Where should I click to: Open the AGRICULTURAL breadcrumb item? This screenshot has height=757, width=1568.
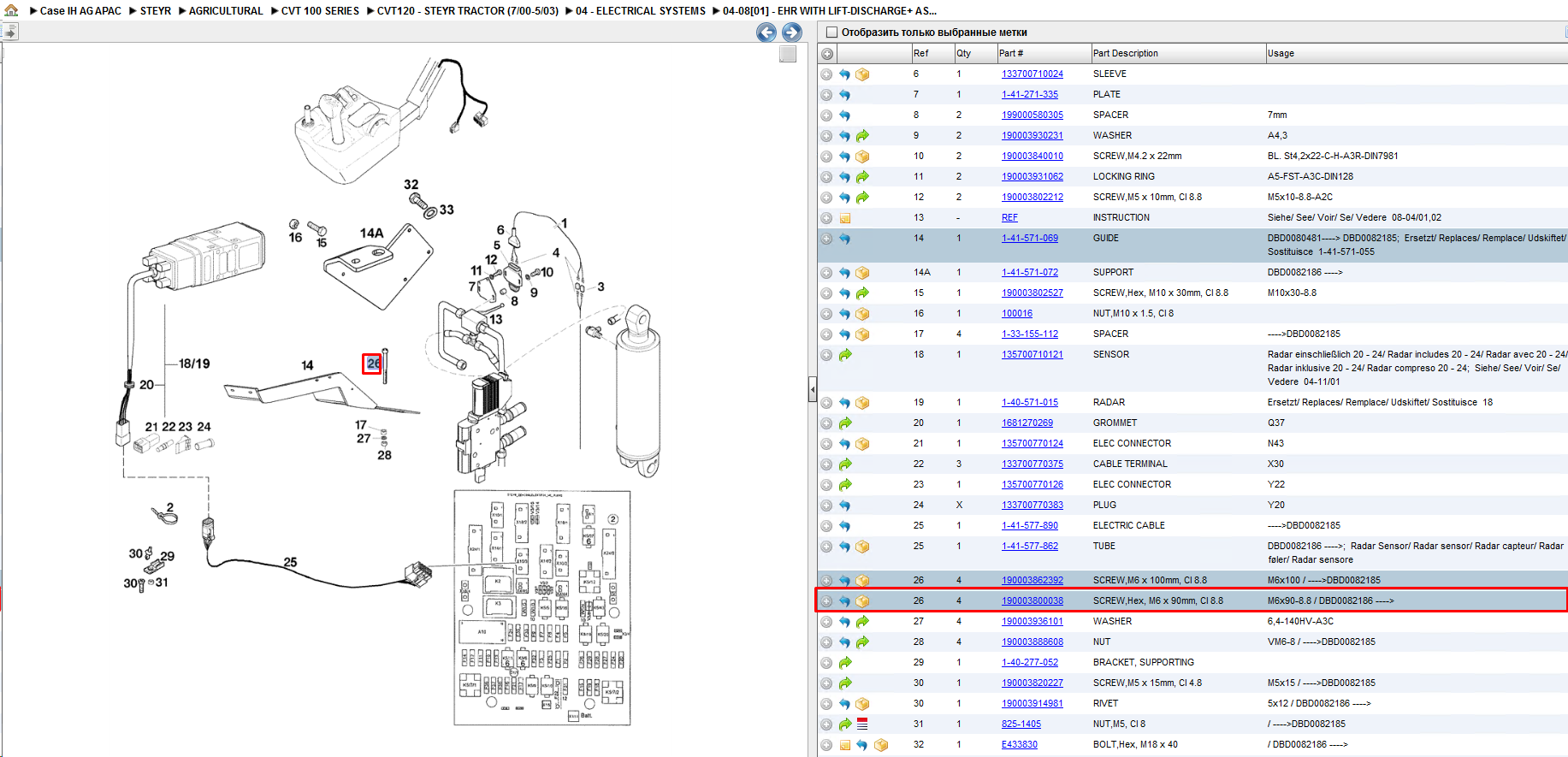(226, 11)
